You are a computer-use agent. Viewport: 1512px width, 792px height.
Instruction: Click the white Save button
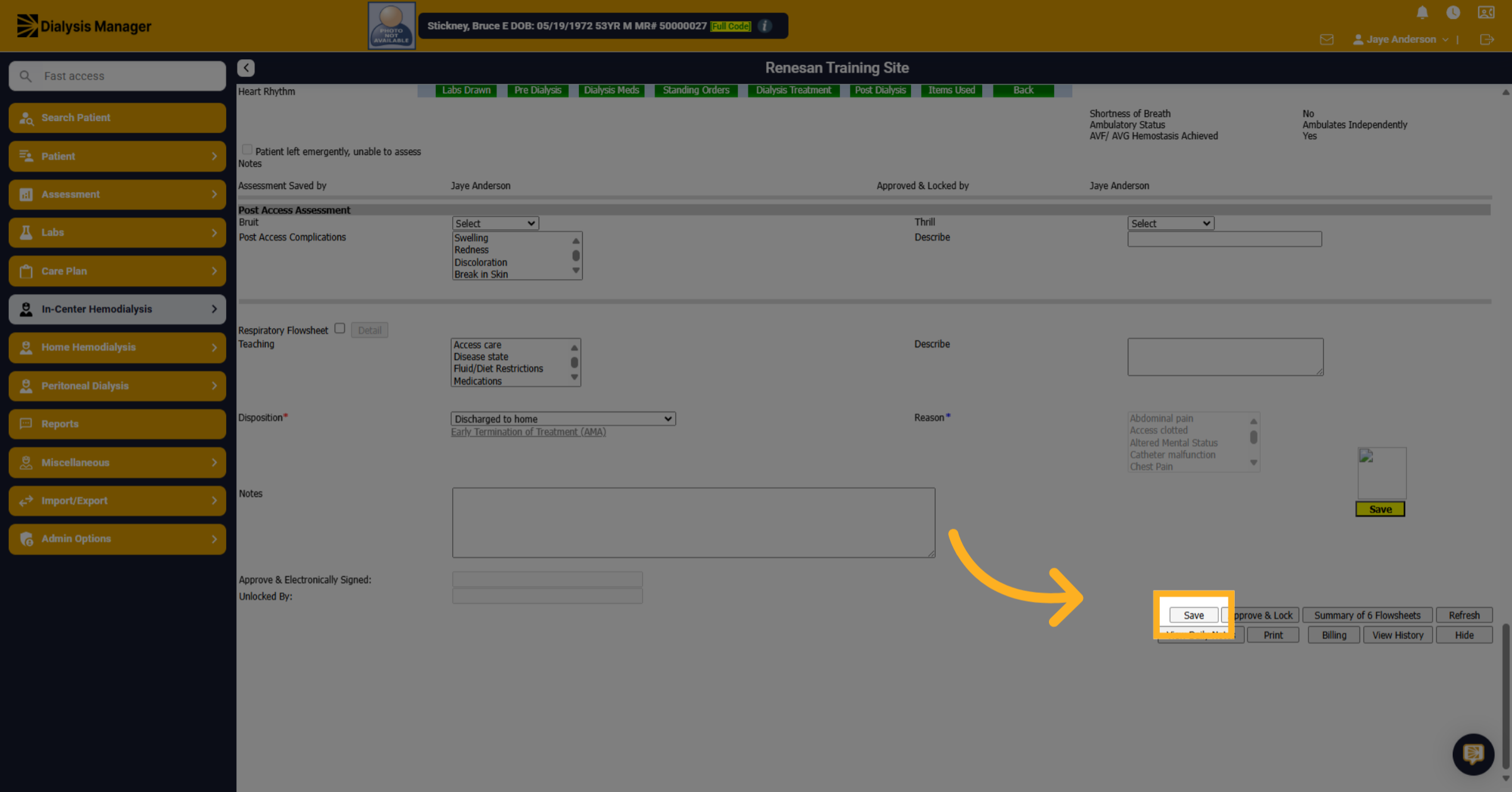click(1193, 616)
